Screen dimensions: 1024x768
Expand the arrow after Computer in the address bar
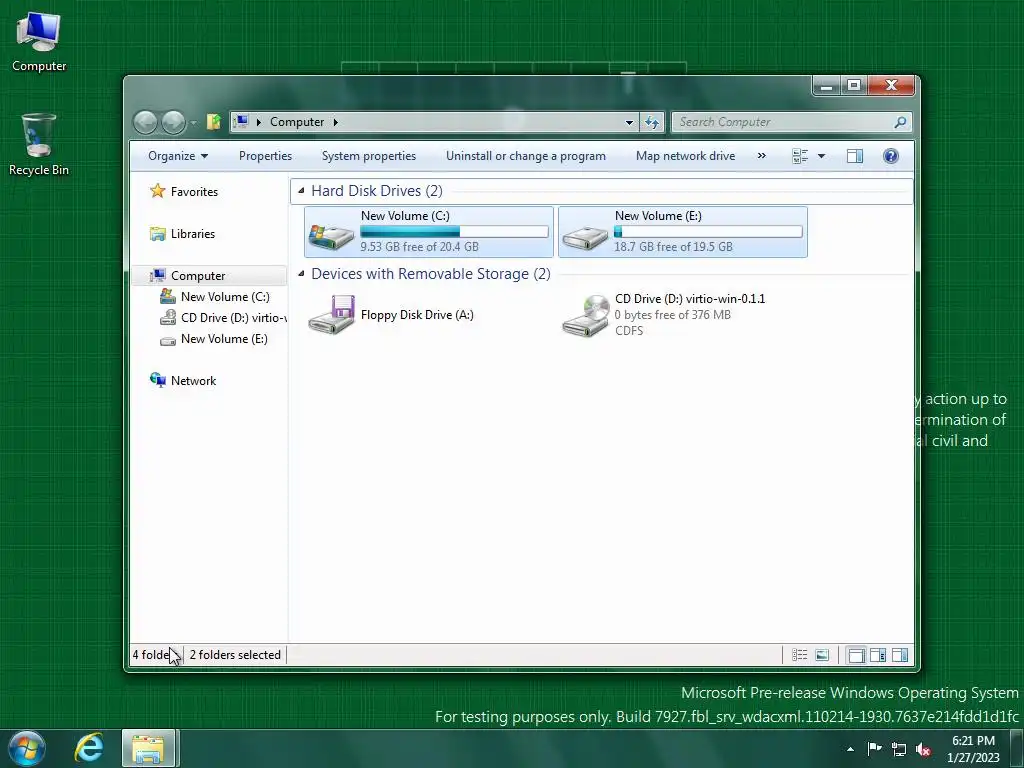click(x=336, y=122)
